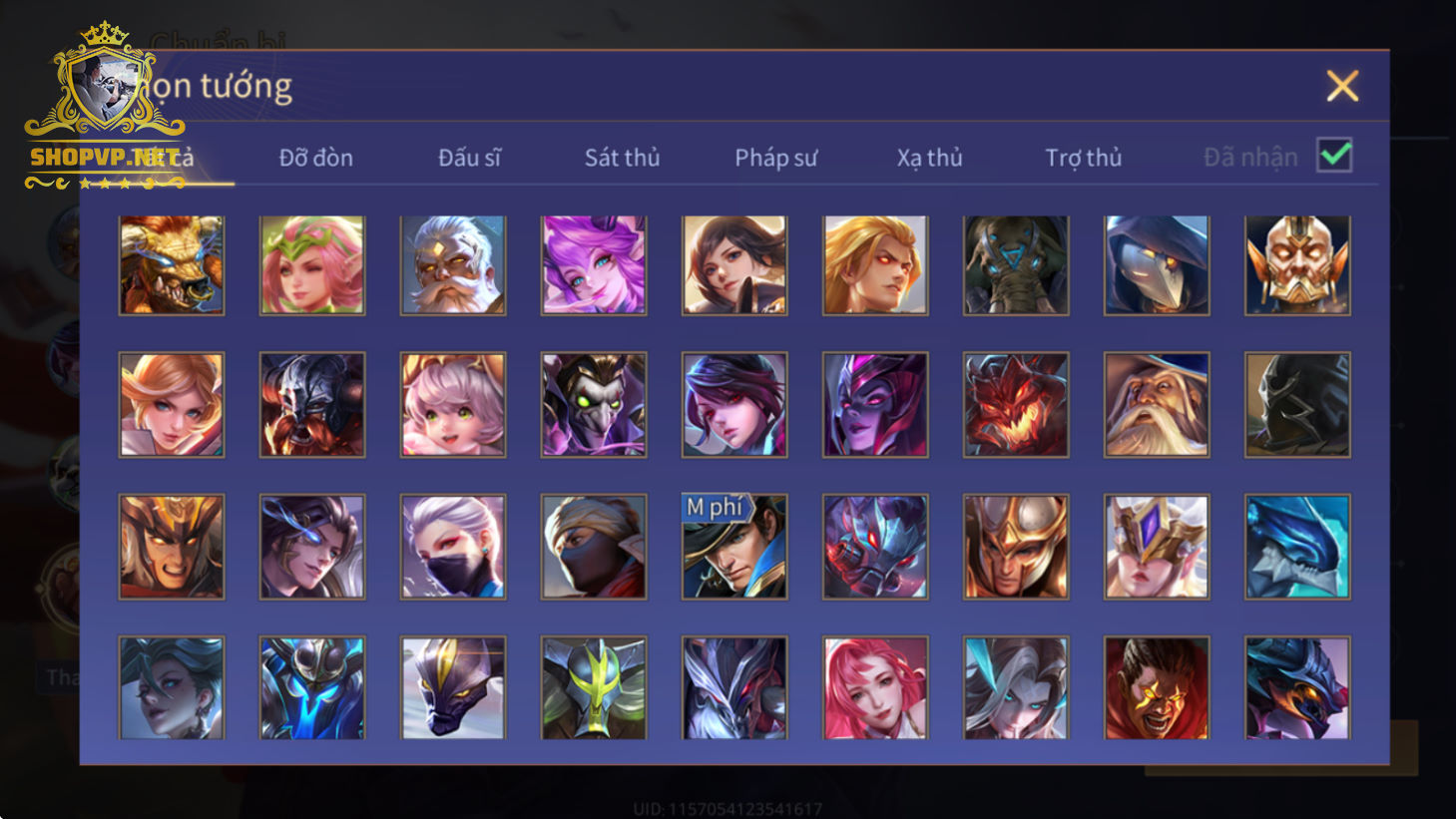Close the hero selection dialog
Screen dimensions: 1456x819
[x=1342, y=86]
